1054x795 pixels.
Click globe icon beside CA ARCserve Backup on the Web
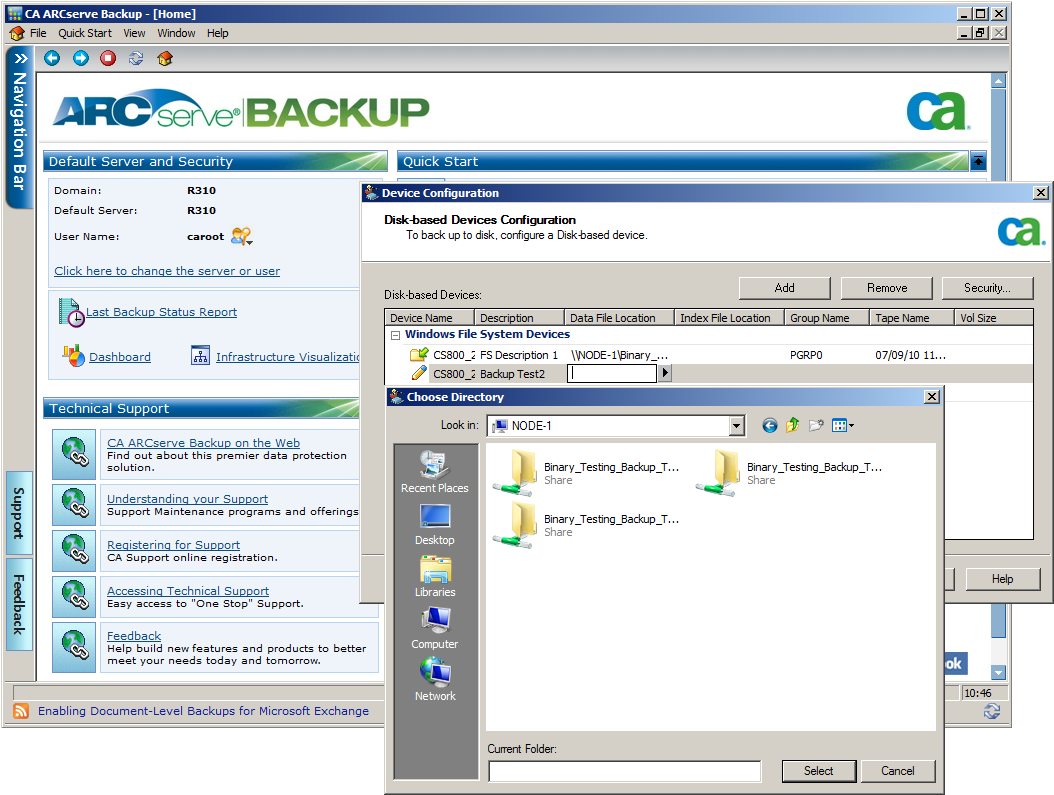pyautogui.click(x=74, y=454)
